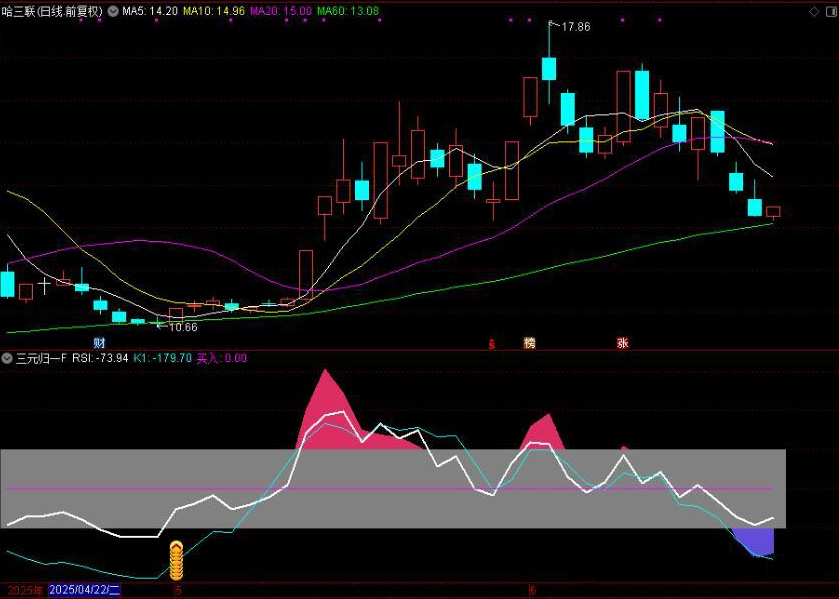
Task: Click the 17.86 high price label
Action: click(575, 27)
